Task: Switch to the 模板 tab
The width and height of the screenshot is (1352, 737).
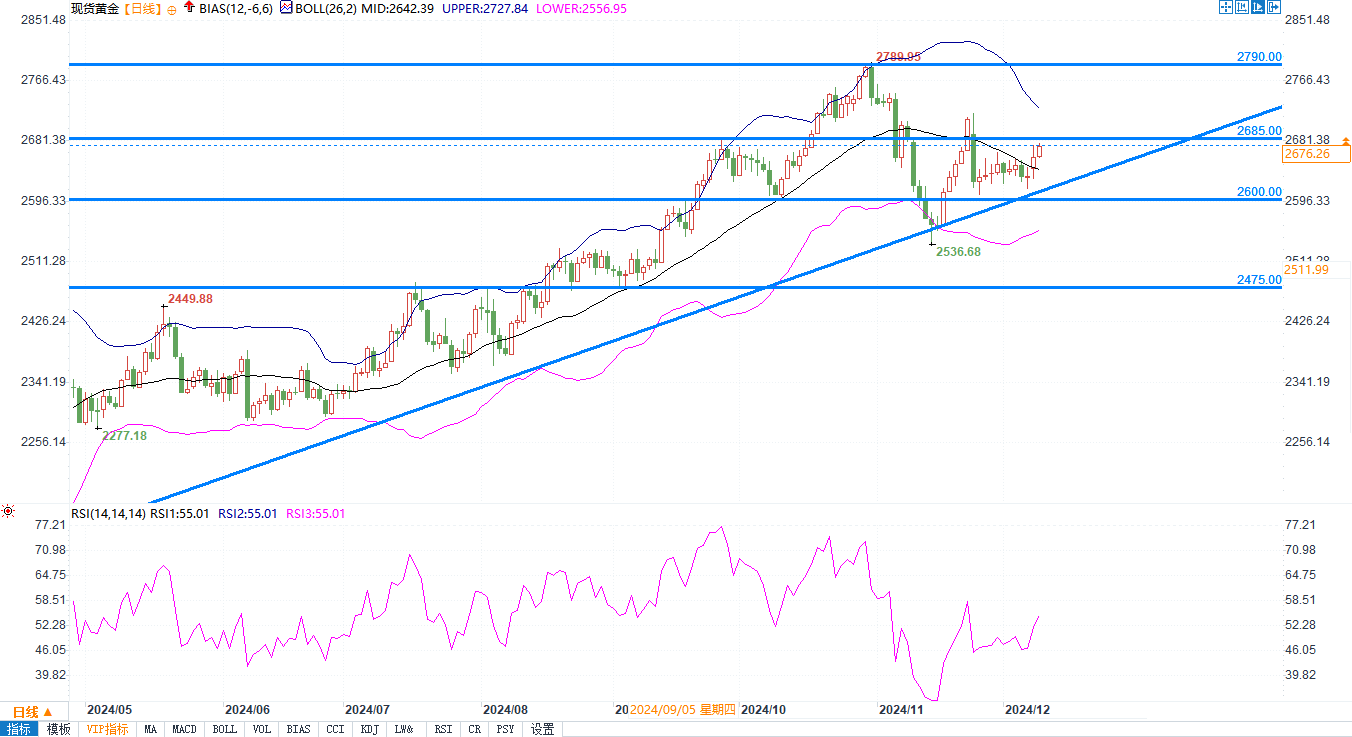Action: (59, 729)
